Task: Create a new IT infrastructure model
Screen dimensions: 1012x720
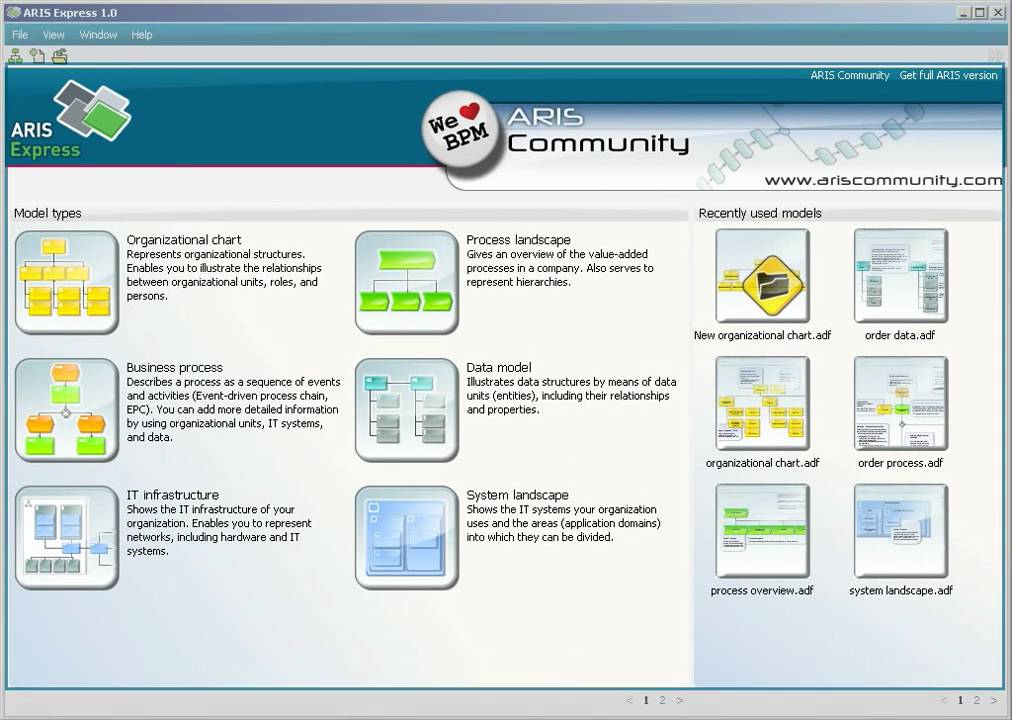Action: 66,538
